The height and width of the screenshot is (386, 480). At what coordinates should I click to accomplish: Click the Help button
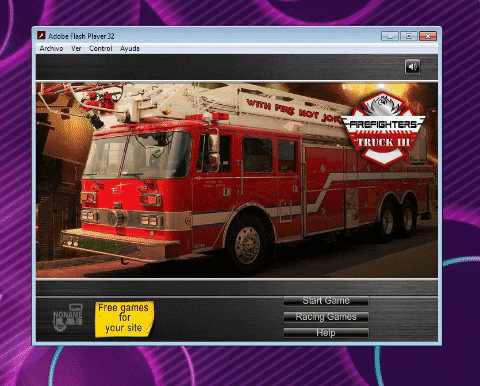[x=326, y=333]
